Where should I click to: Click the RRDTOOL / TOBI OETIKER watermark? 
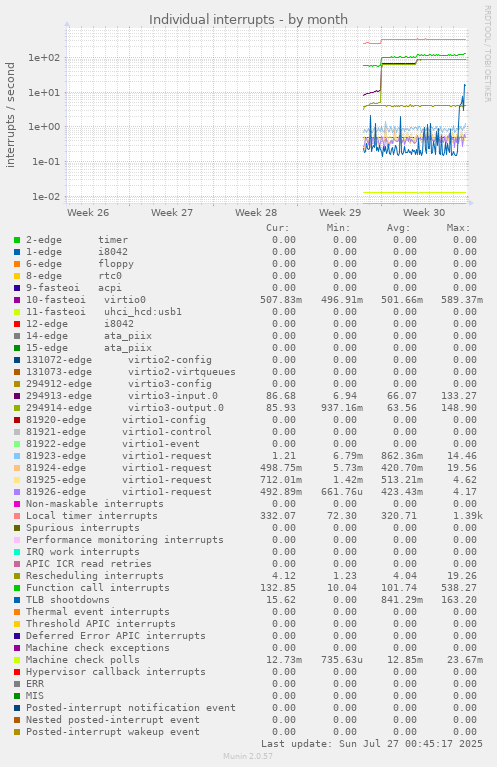[488, 54]
